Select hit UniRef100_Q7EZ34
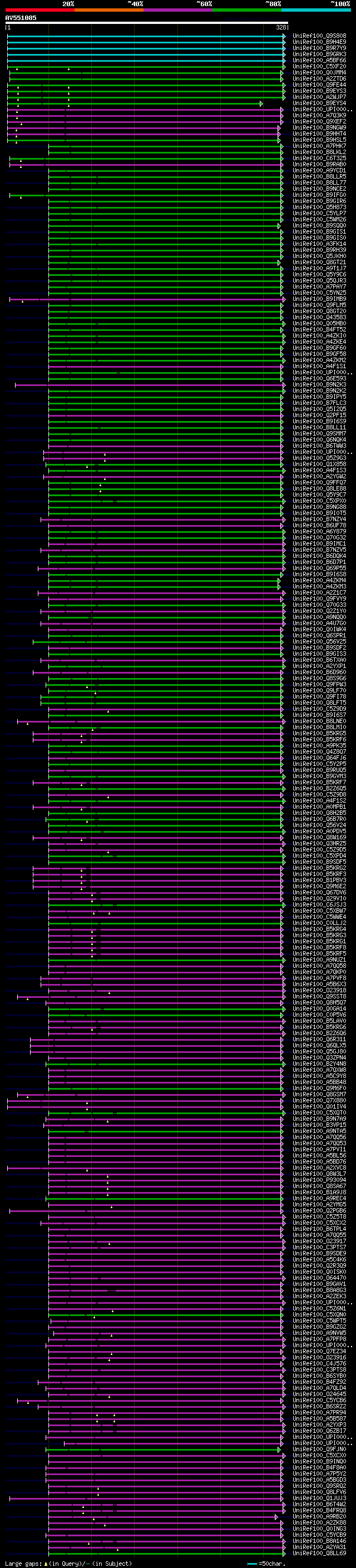 (x=319, y=1352)
